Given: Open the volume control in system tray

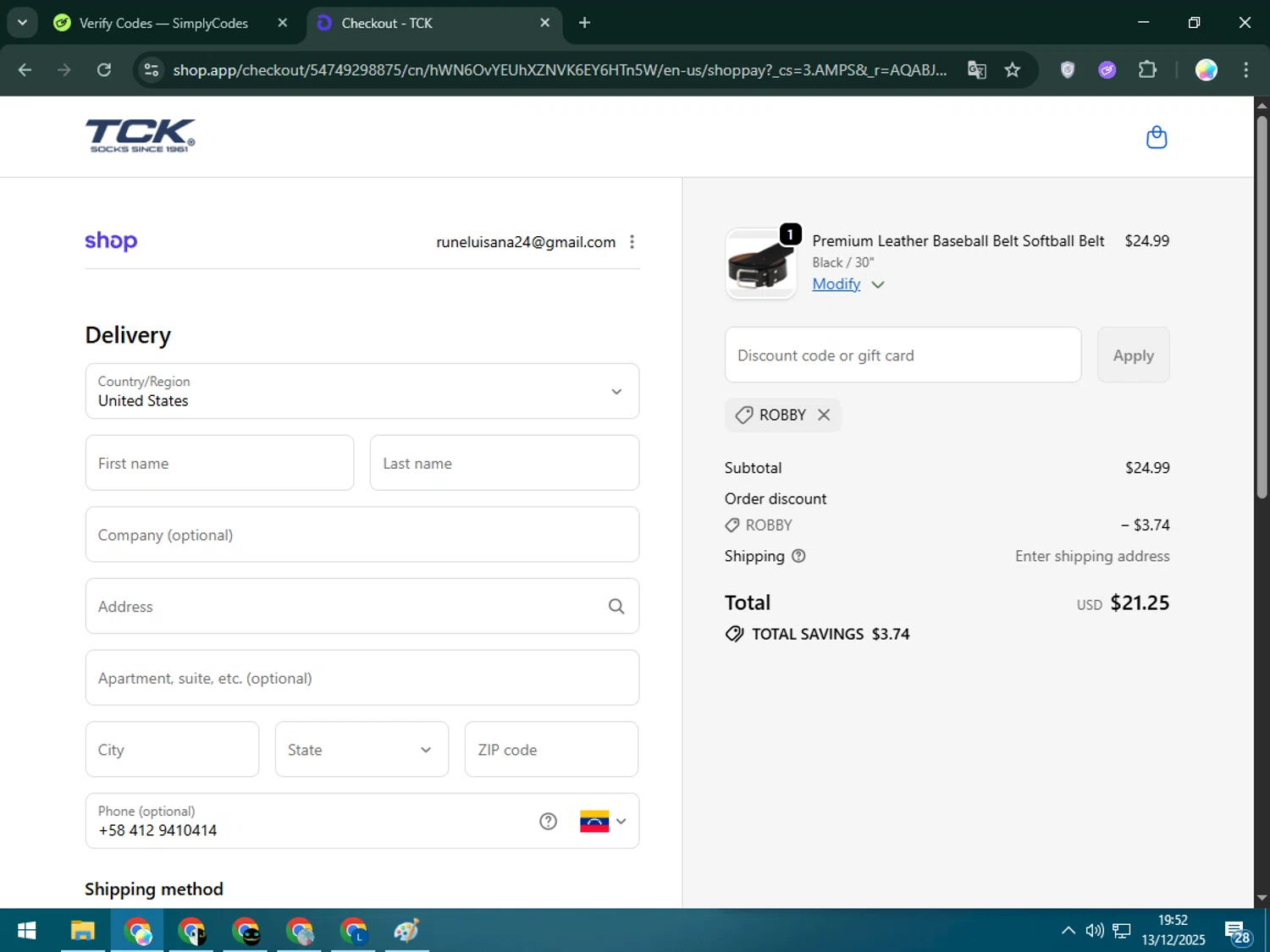Looking at the screenshot, I should click(1095, 931).
